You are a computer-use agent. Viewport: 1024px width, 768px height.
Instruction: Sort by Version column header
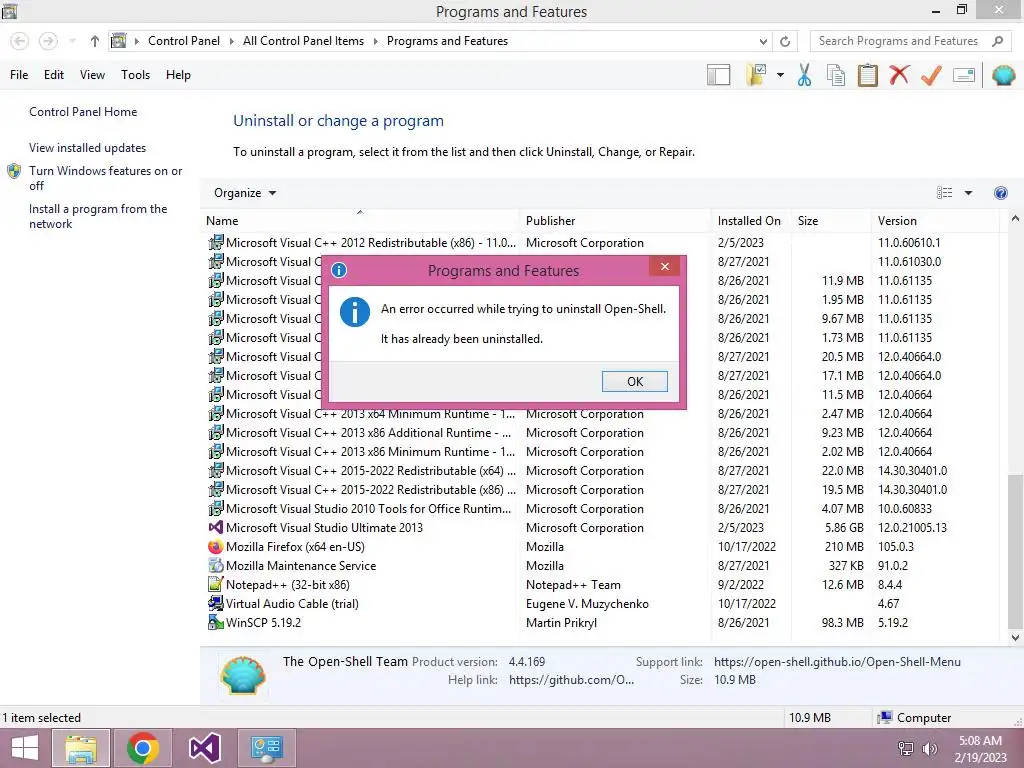click(x=935, y=221)
